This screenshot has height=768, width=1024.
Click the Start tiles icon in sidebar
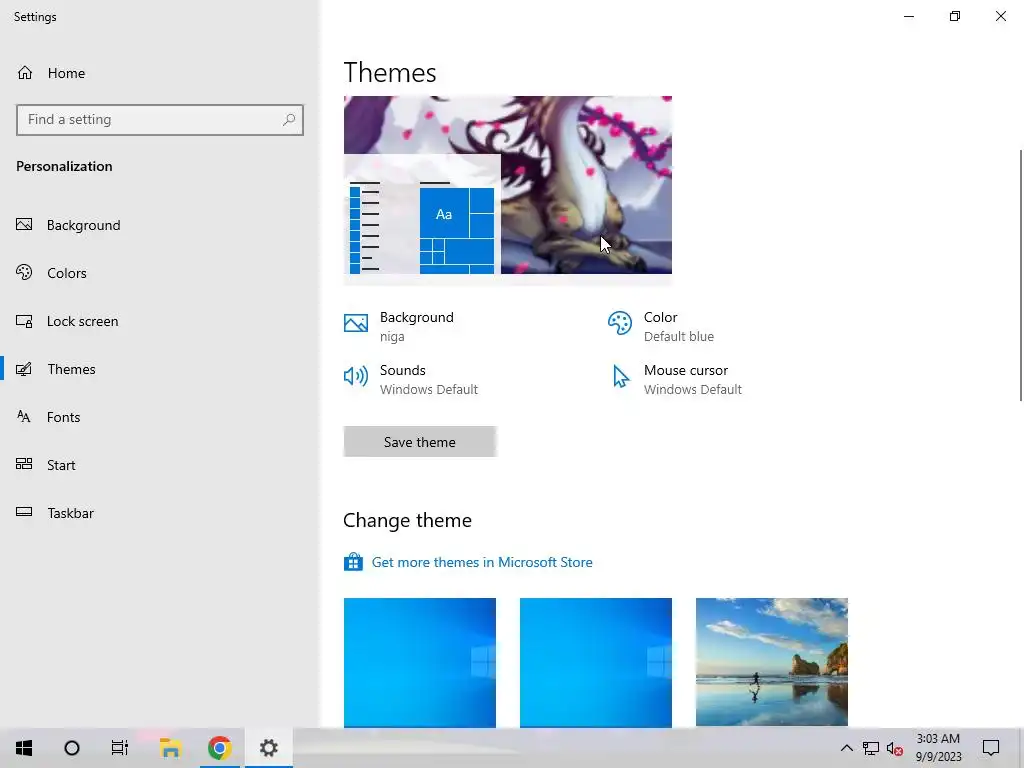point(24,464)
